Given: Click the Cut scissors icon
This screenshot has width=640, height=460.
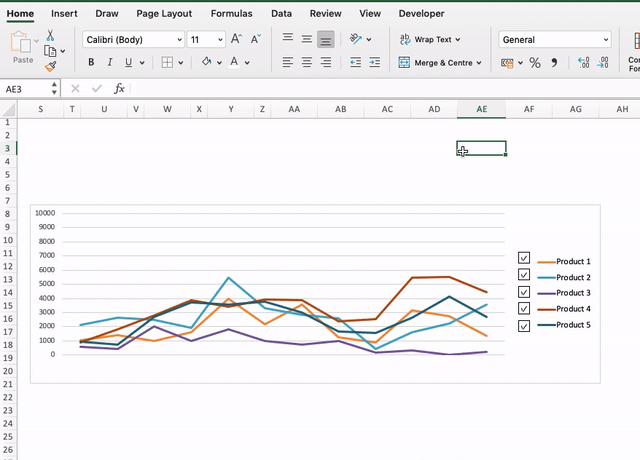Looking at the screenshot, I should point(50,36).
